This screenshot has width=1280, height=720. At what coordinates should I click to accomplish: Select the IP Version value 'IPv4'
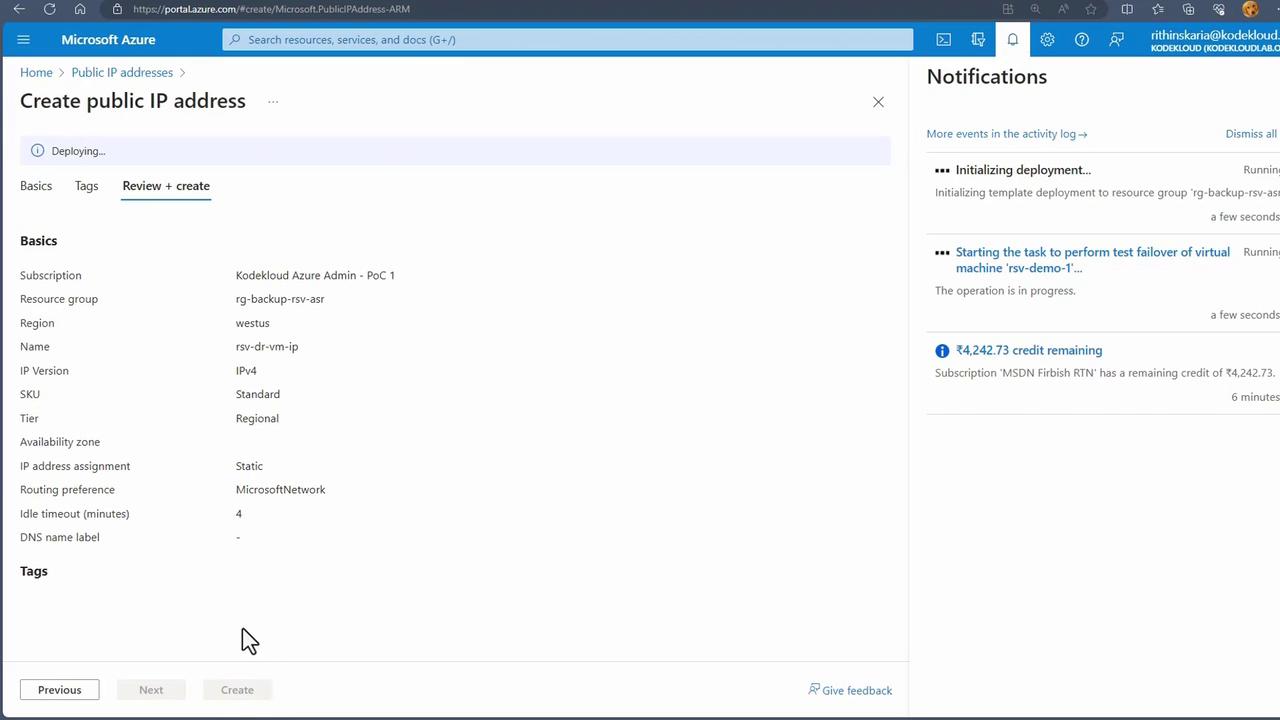coord(246,371)
